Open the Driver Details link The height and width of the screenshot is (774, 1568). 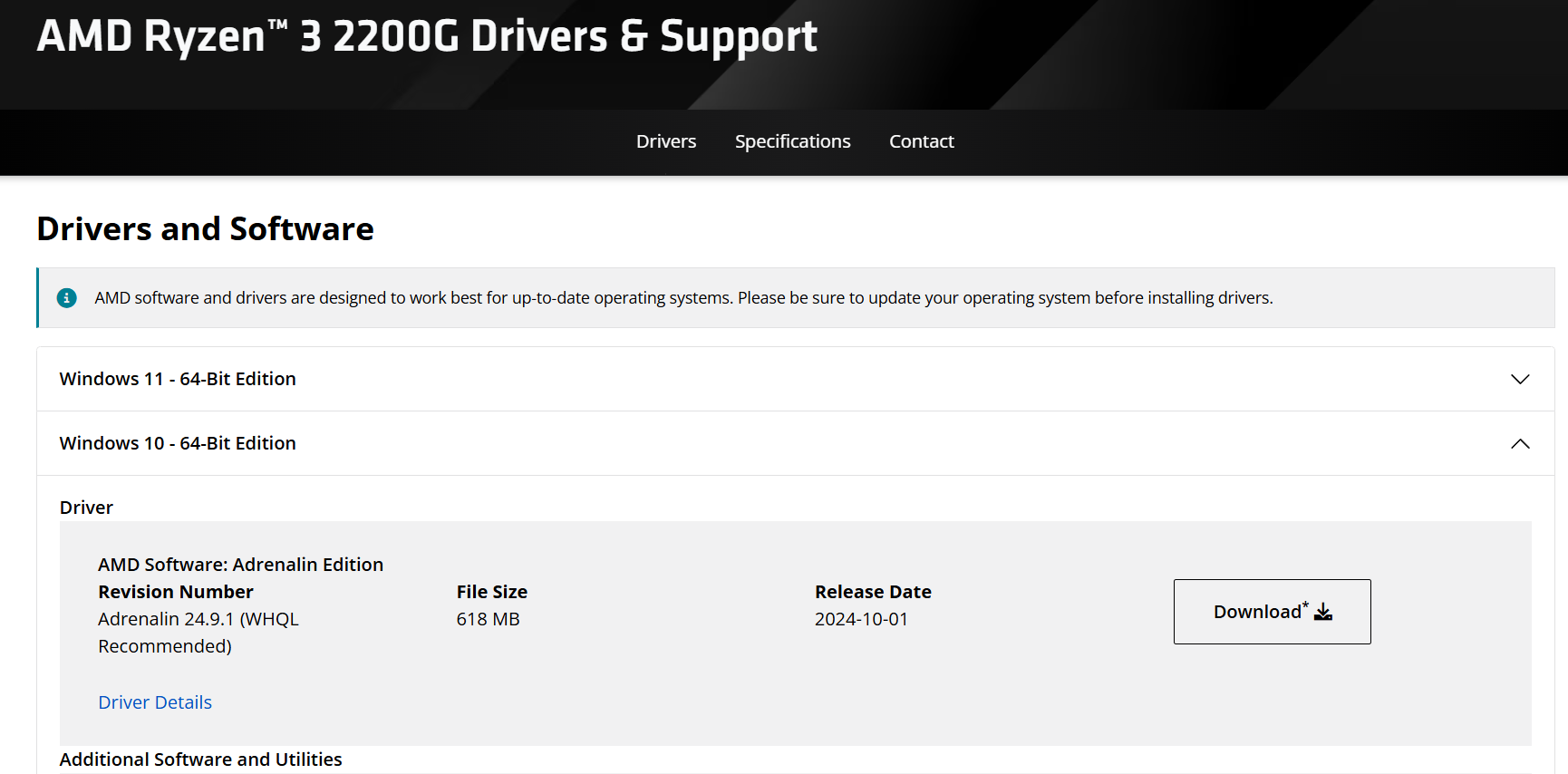click(155, 702)
